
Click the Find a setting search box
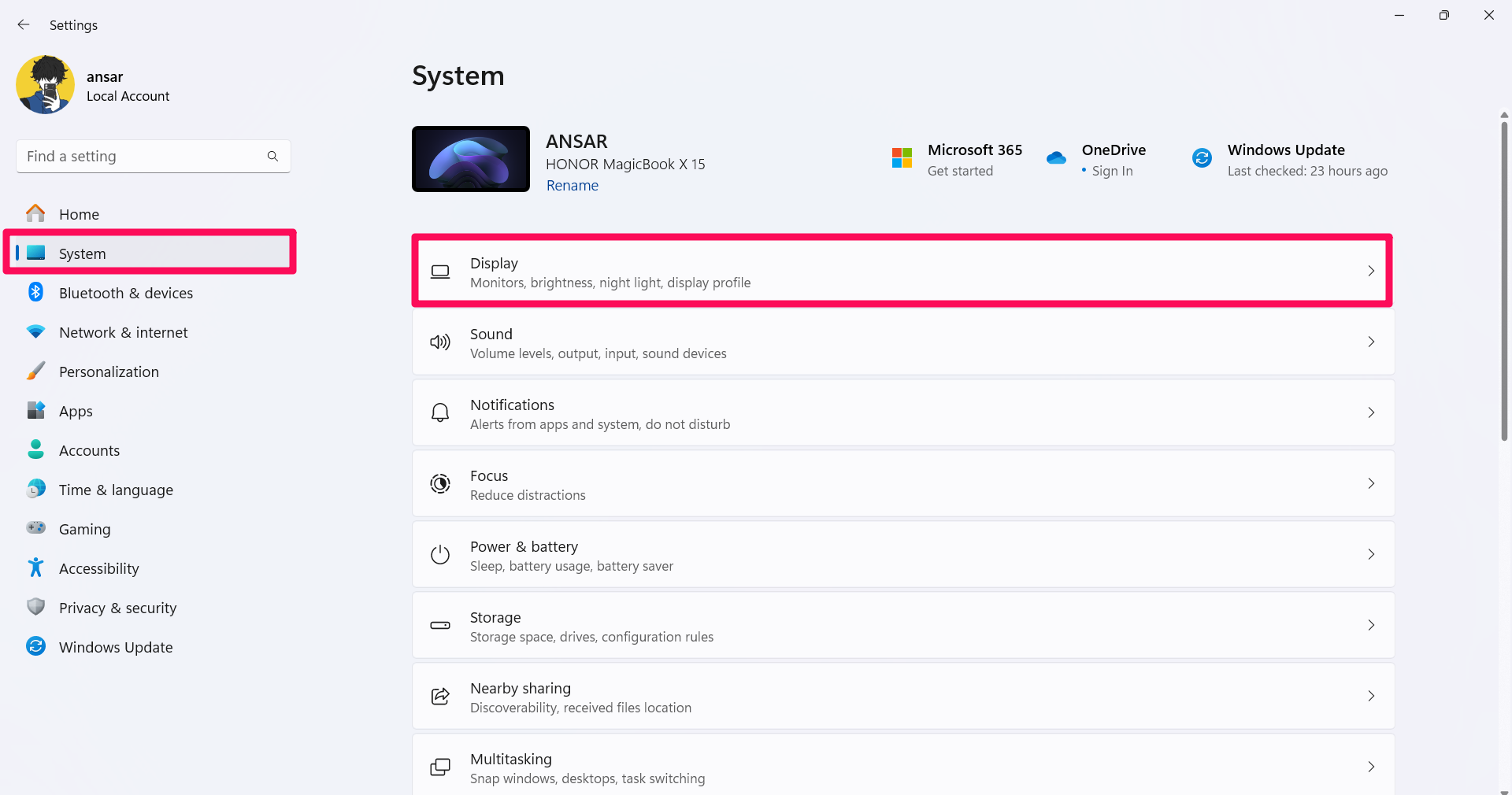coord(154,157)
